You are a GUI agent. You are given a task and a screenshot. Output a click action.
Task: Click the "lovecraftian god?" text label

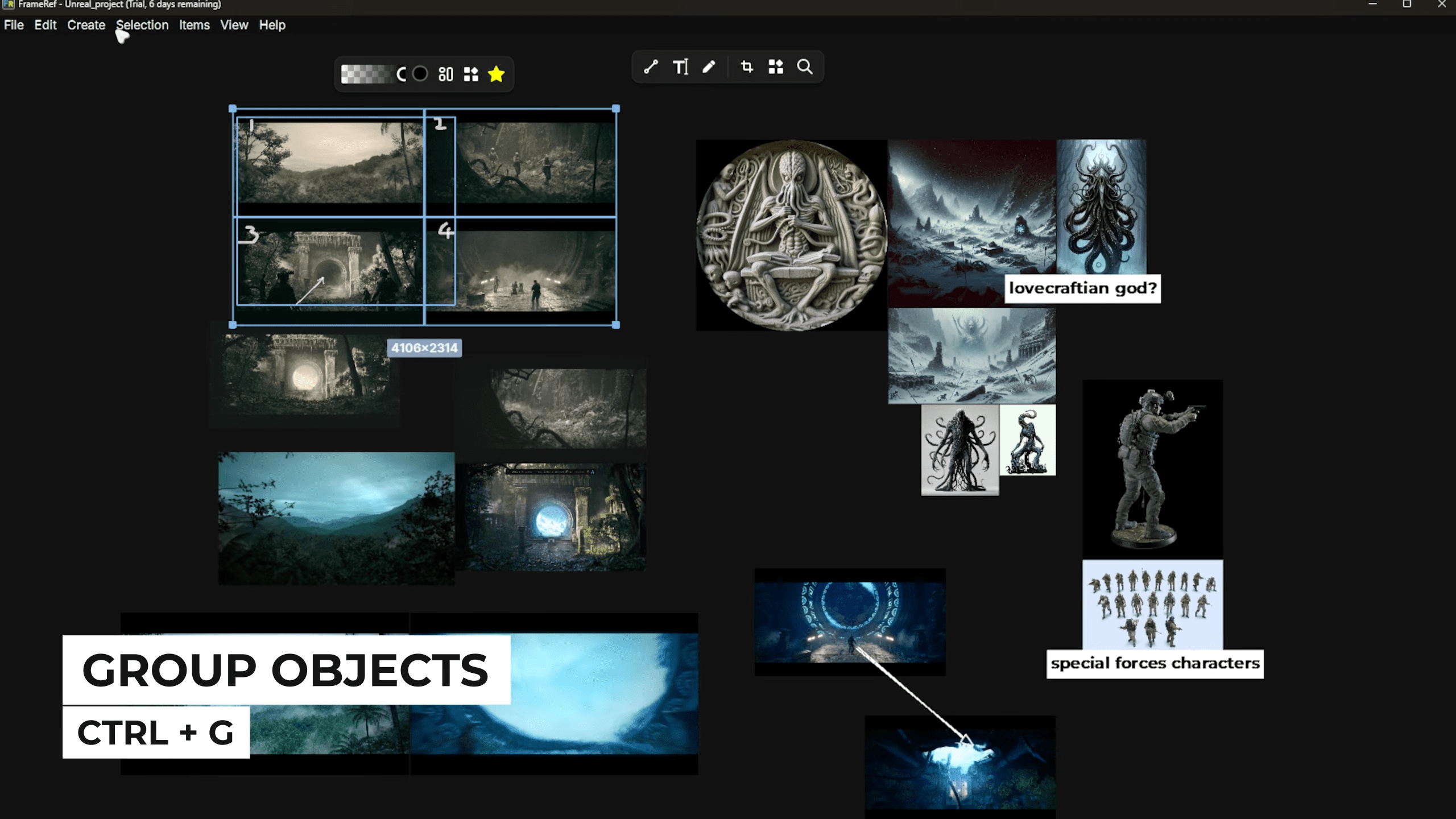click(1081, 288)
